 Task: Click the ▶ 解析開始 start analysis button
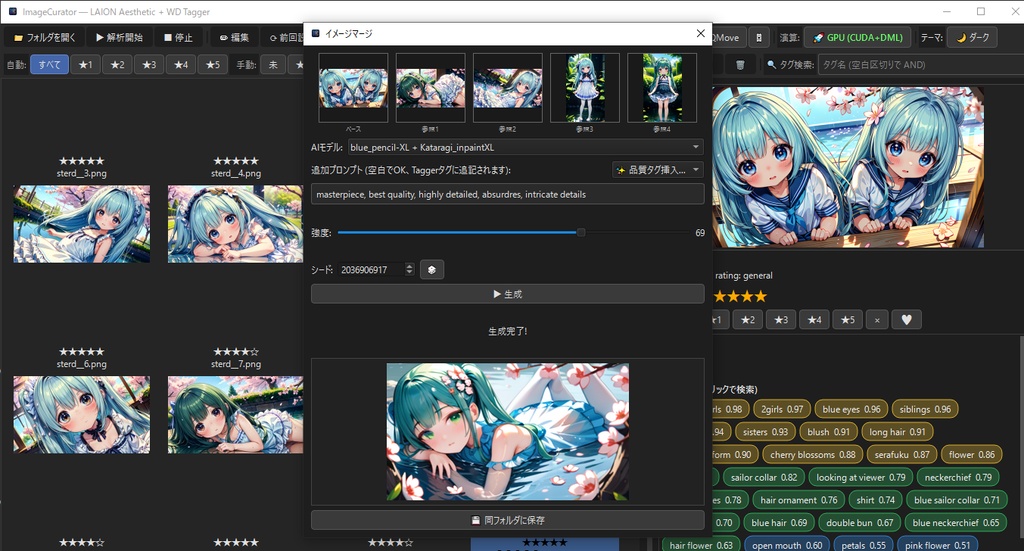pos(119,38)
